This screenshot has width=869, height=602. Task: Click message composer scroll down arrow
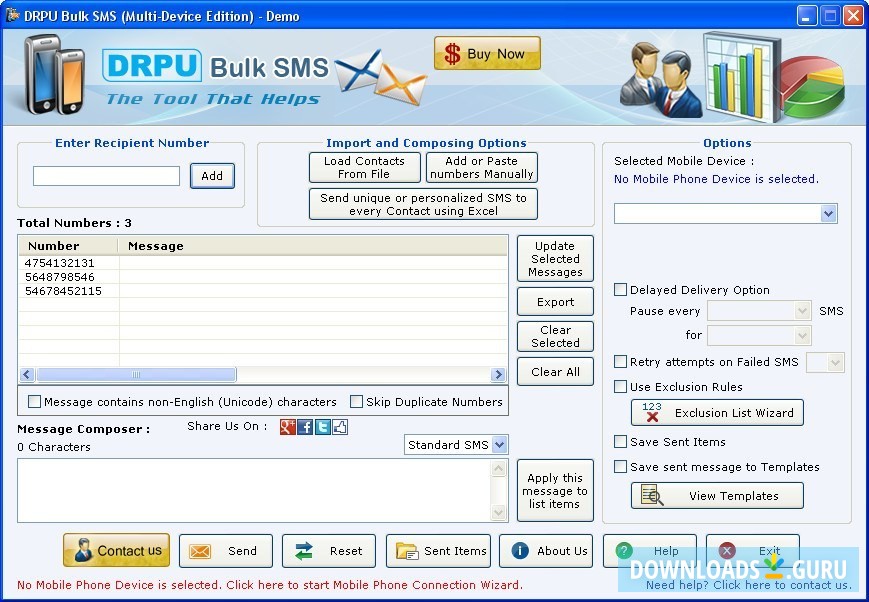499,513
